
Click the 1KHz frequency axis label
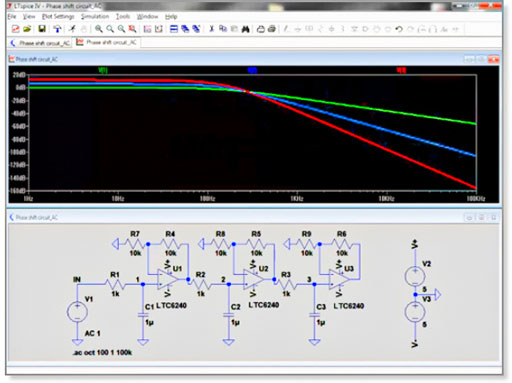point(296,199)
